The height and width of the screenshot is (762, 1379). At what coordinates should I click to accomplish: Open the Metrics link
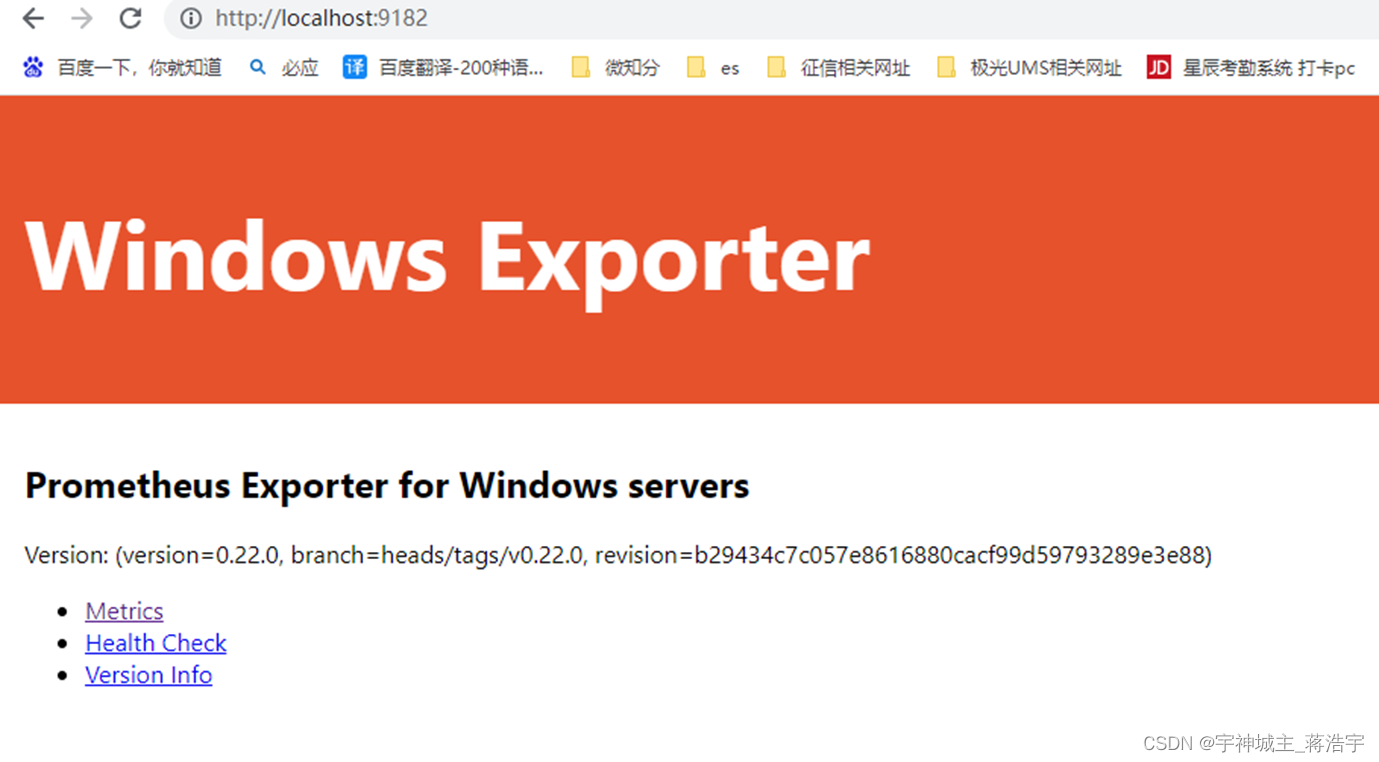124,611
